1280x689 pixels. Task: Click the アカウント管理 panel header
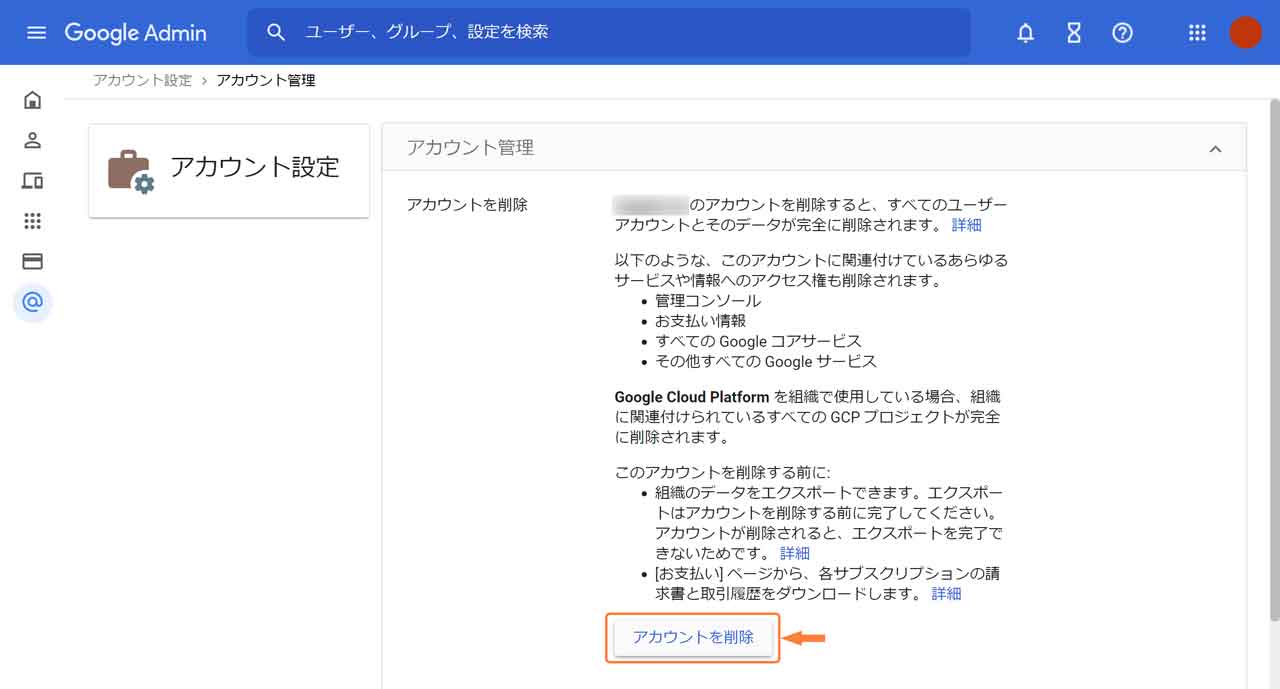tap(814, 148)
